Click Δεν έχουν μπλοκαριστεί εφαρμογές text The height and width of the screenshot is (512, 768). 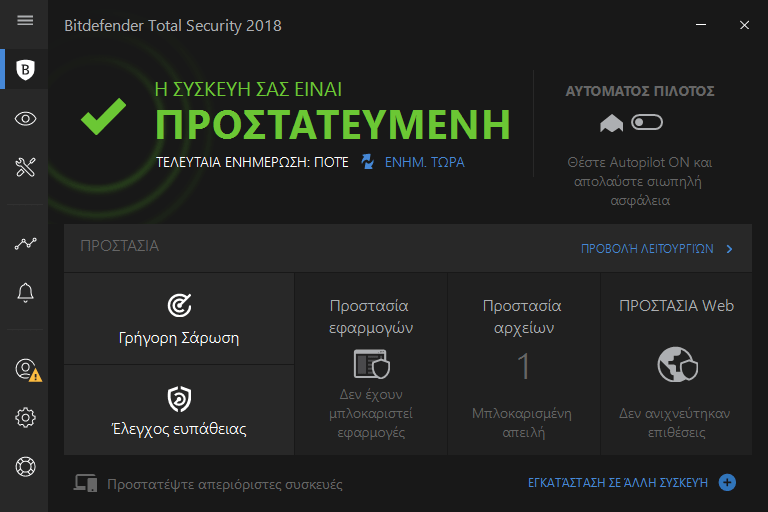click(x=371, y=414)
